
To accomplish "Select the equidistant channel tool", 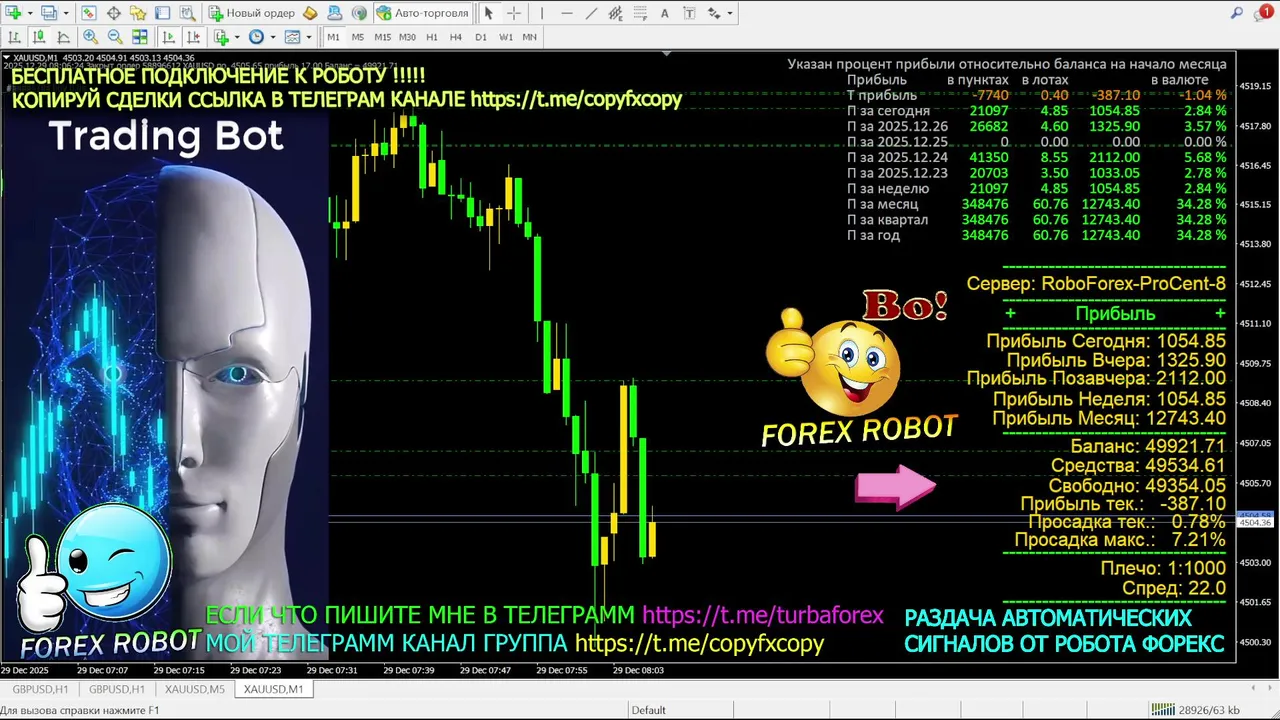I will point(616,13).
